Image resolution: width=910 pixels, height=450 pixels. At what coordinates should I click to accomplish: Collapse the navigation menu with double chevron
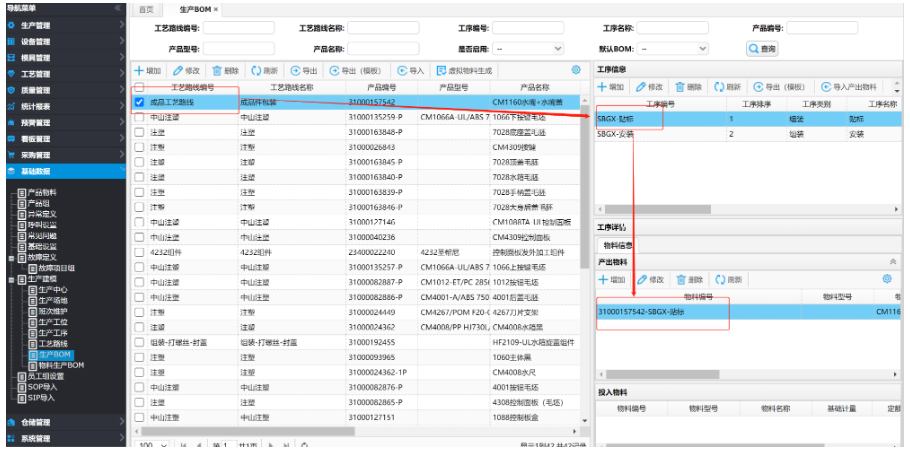click(x=118, y=8)
